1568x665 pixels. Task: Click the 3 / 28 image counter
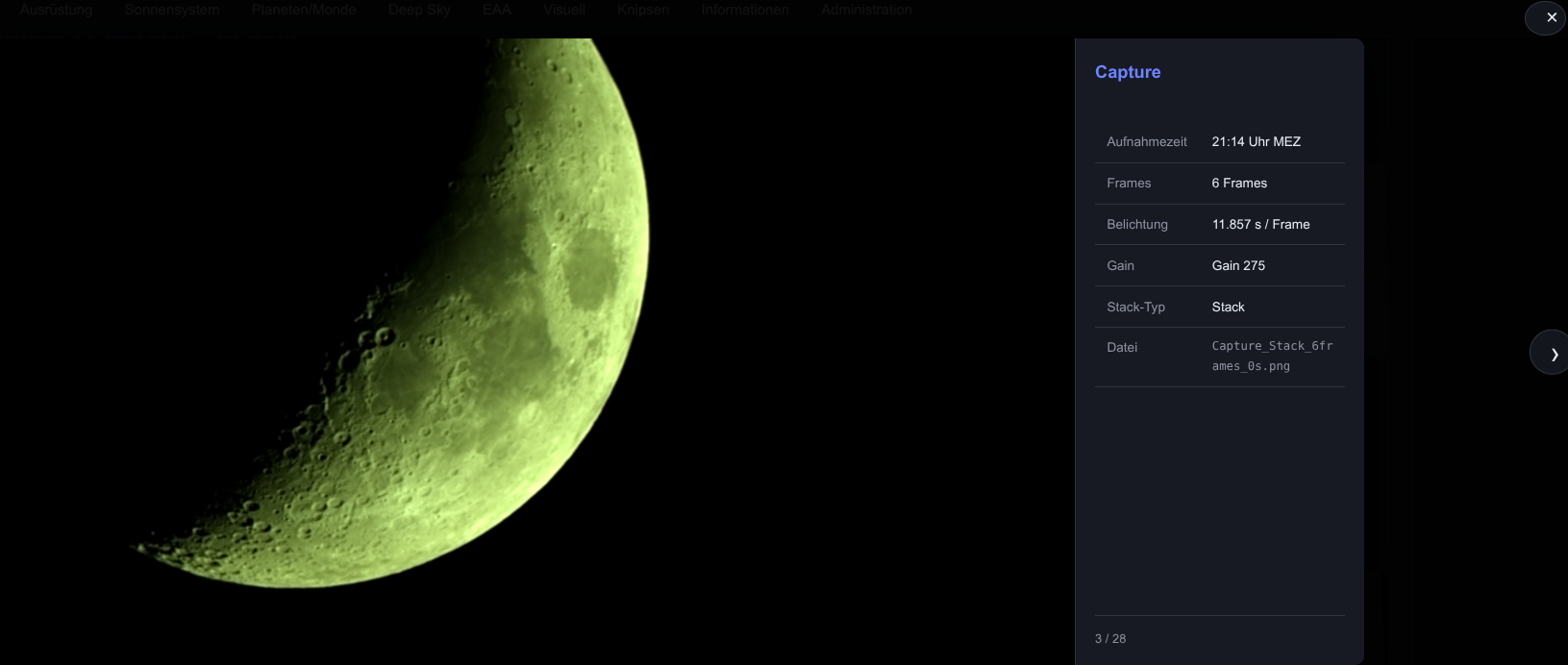1110,638
